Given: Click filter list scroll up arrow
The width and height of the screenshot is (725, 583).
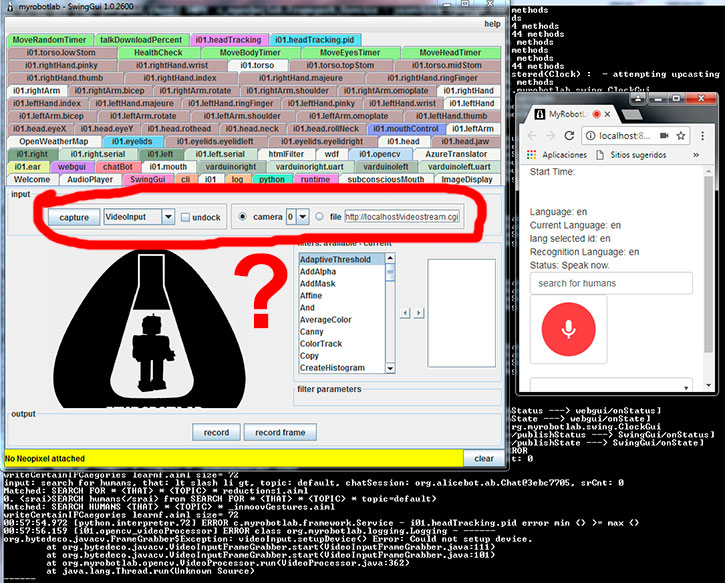Looking at the screenshot, I should [390, 258].
